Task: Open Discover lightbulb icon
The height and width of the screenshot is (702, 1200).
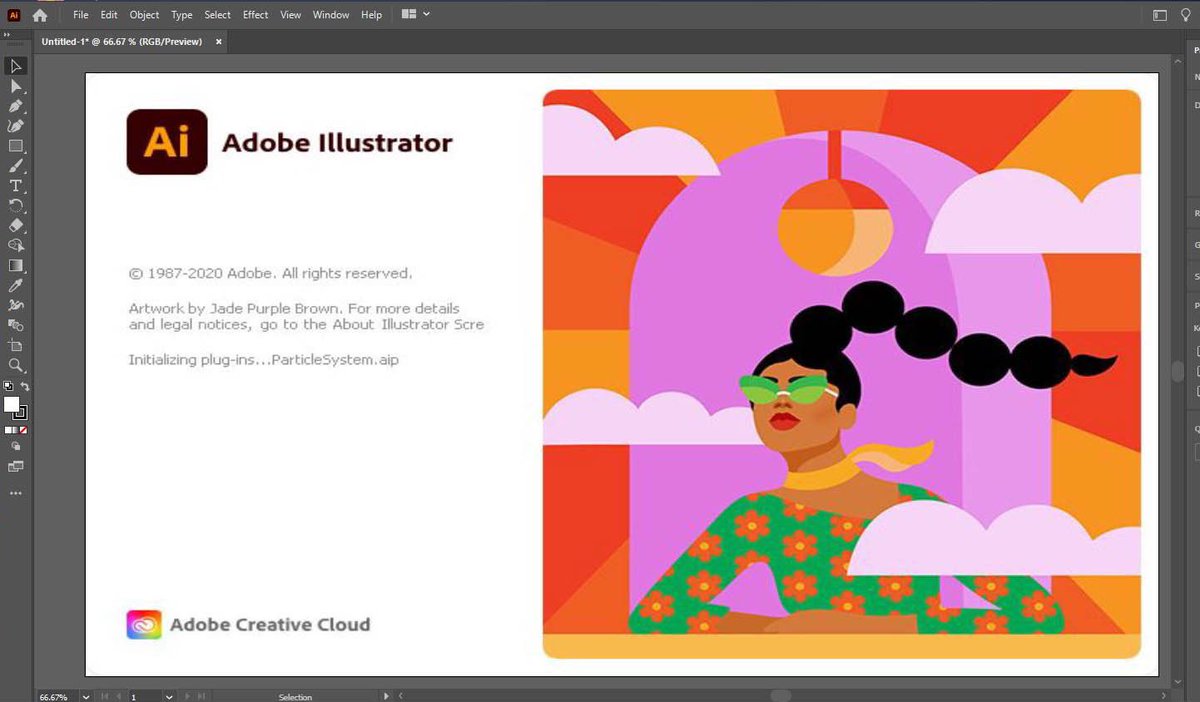Action: (x=1186, y=15)
